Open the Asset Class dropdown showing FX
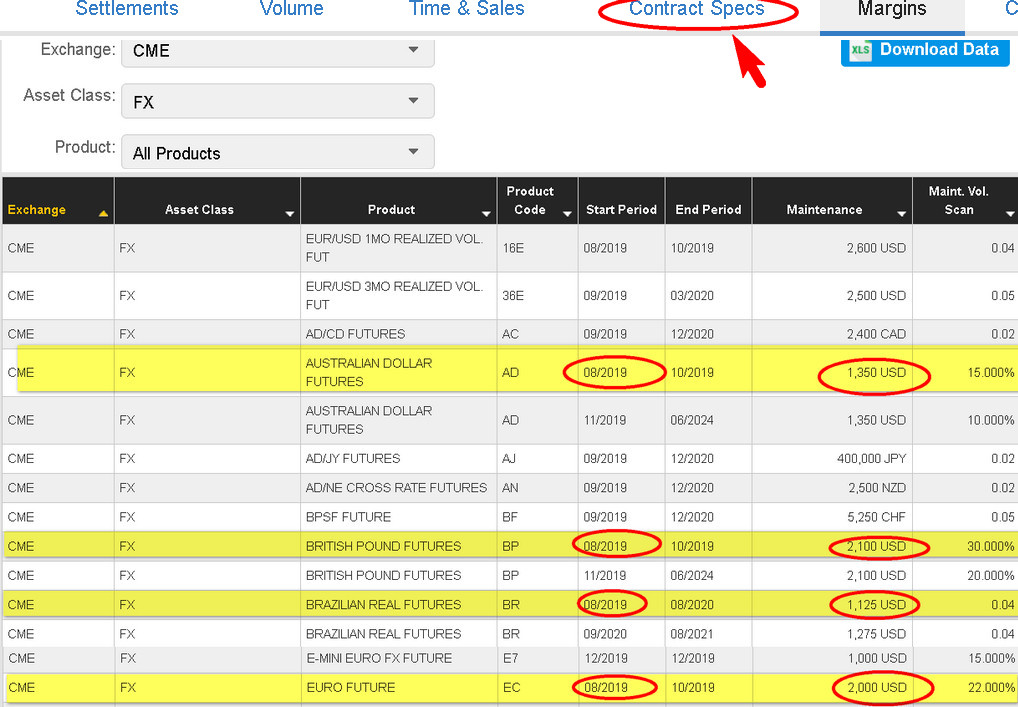 [277, 101]
